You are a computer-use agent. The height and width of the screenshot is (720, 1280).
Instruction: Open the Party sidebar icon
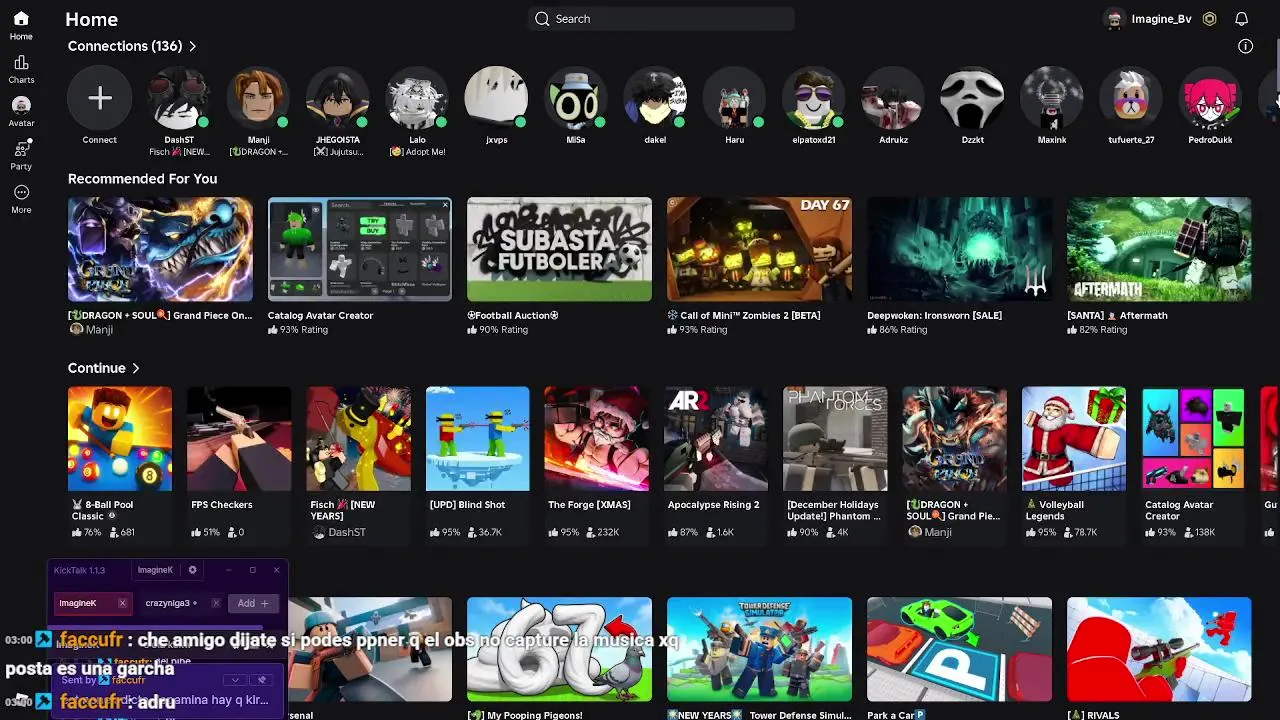(x=21, y=148)
